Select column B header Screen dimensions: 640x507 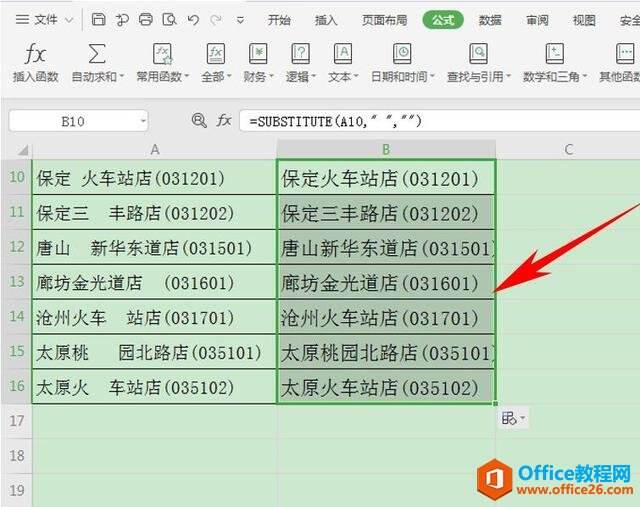point(386,149)
